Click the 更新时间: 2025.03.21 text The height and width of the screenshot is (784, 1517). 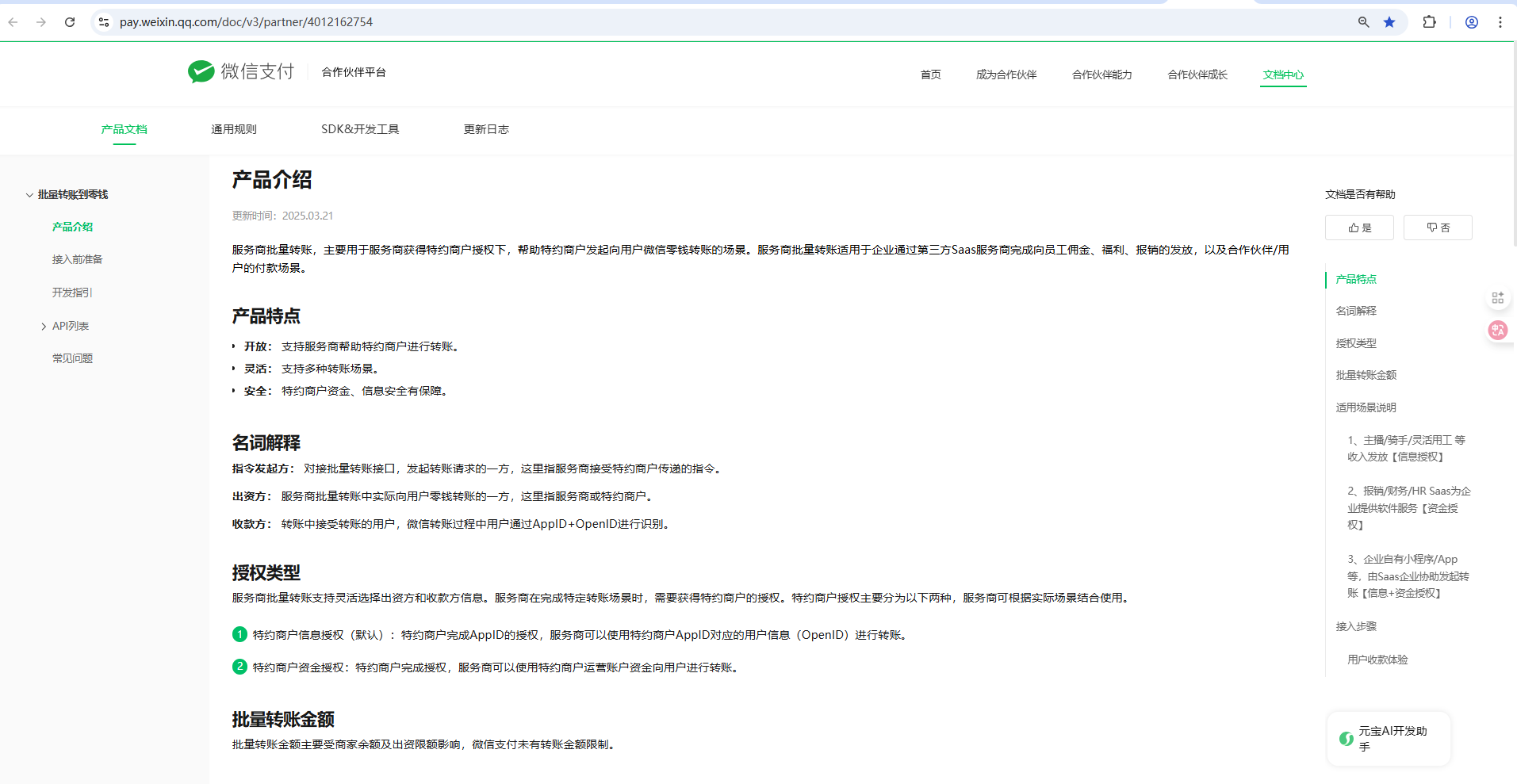(x=282, y=216)
